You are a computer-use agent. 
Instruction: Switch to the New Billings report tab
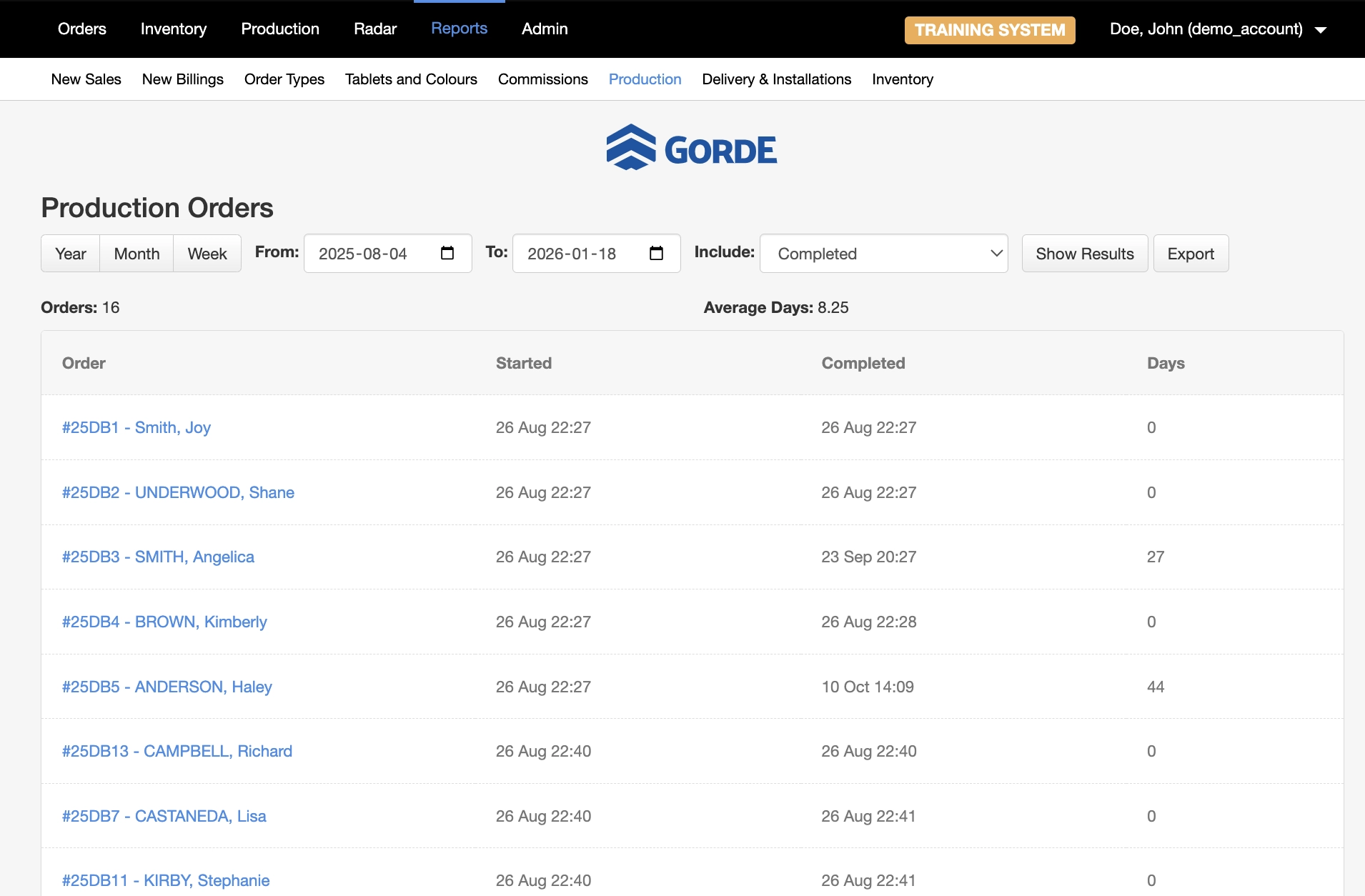(x=183, y=79)
